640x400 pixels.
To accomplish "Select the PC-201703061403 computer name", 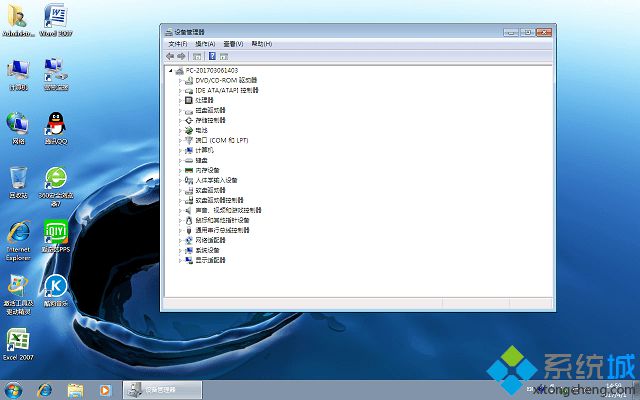I will (x=211, y=71).
